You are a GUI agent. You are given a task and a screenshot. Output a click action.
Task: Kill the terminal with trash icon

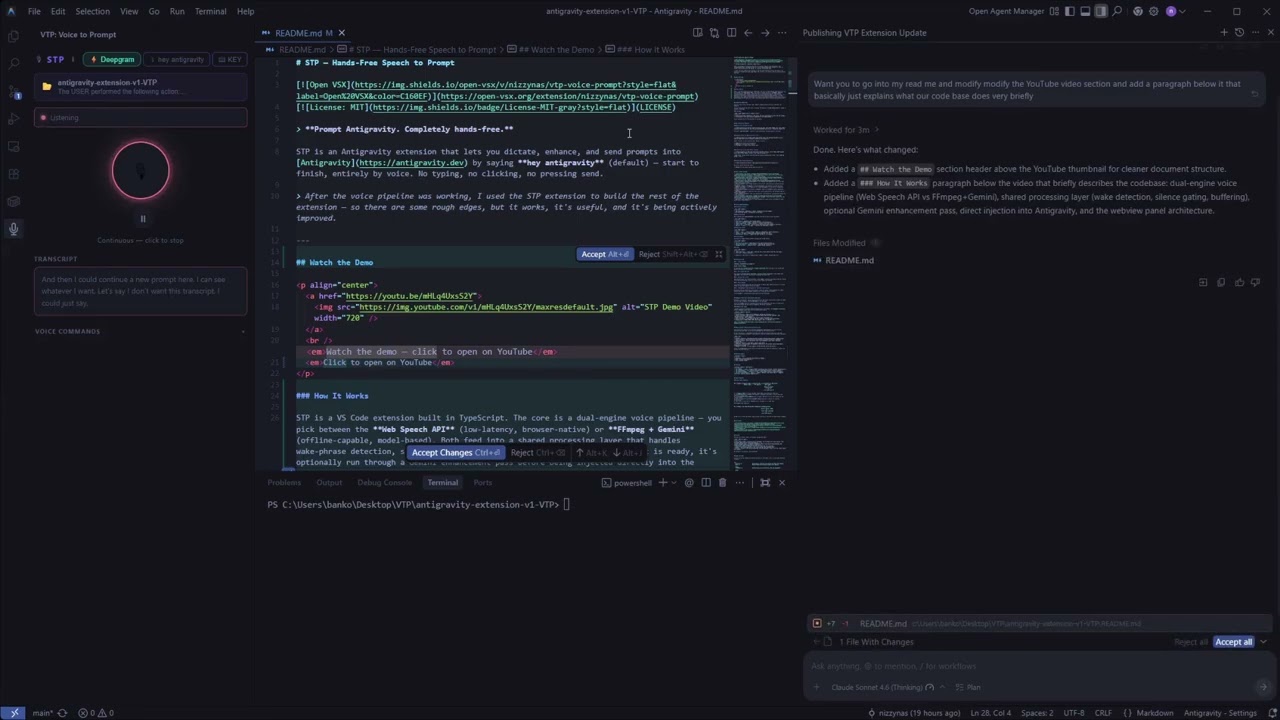pyautogui.click(x=722, y=483)
